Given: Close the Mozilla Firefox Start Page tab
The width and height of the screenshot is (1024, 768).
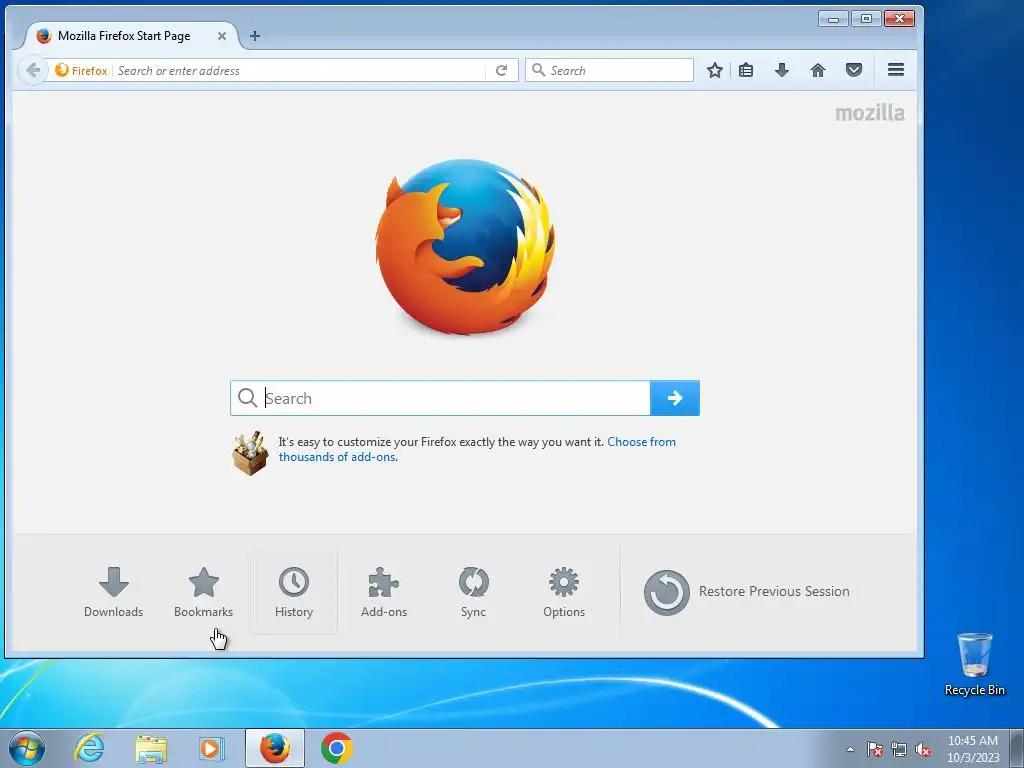Looking at the screenshot, I should (222, 36).
